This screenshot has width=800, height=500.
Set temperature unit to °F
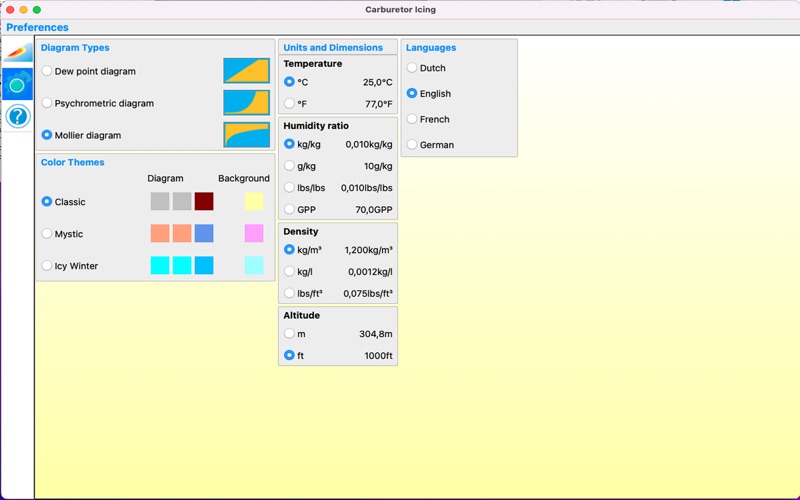[289, 104]
